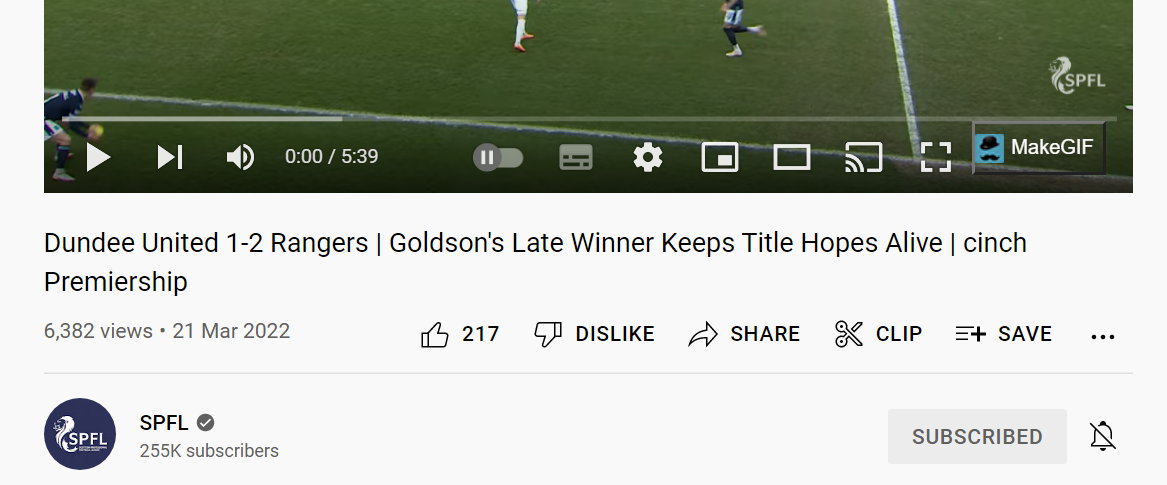
Task: Skip to the next video
Action: pos(170,157)
